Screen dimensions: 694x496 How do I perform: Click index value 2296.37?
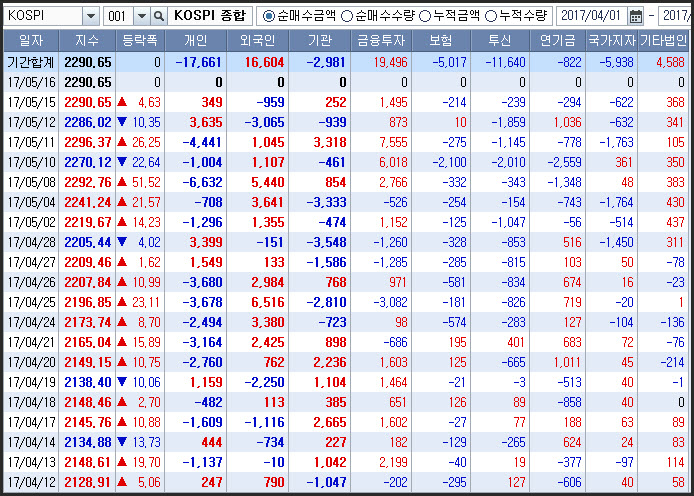(88, 142)
